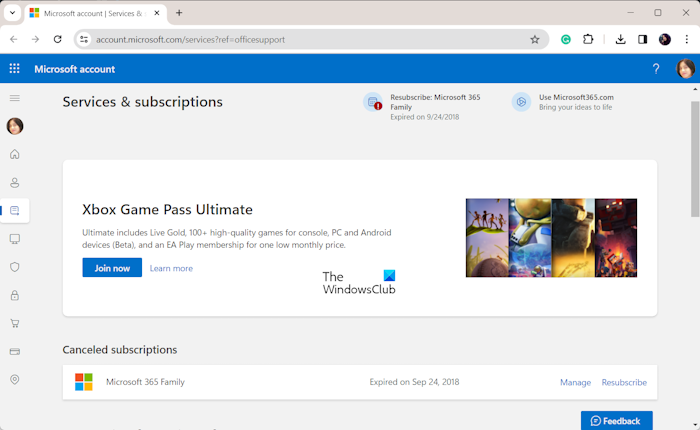Click the Help question mark icon
700x430 pixels.
coord(656,69)
